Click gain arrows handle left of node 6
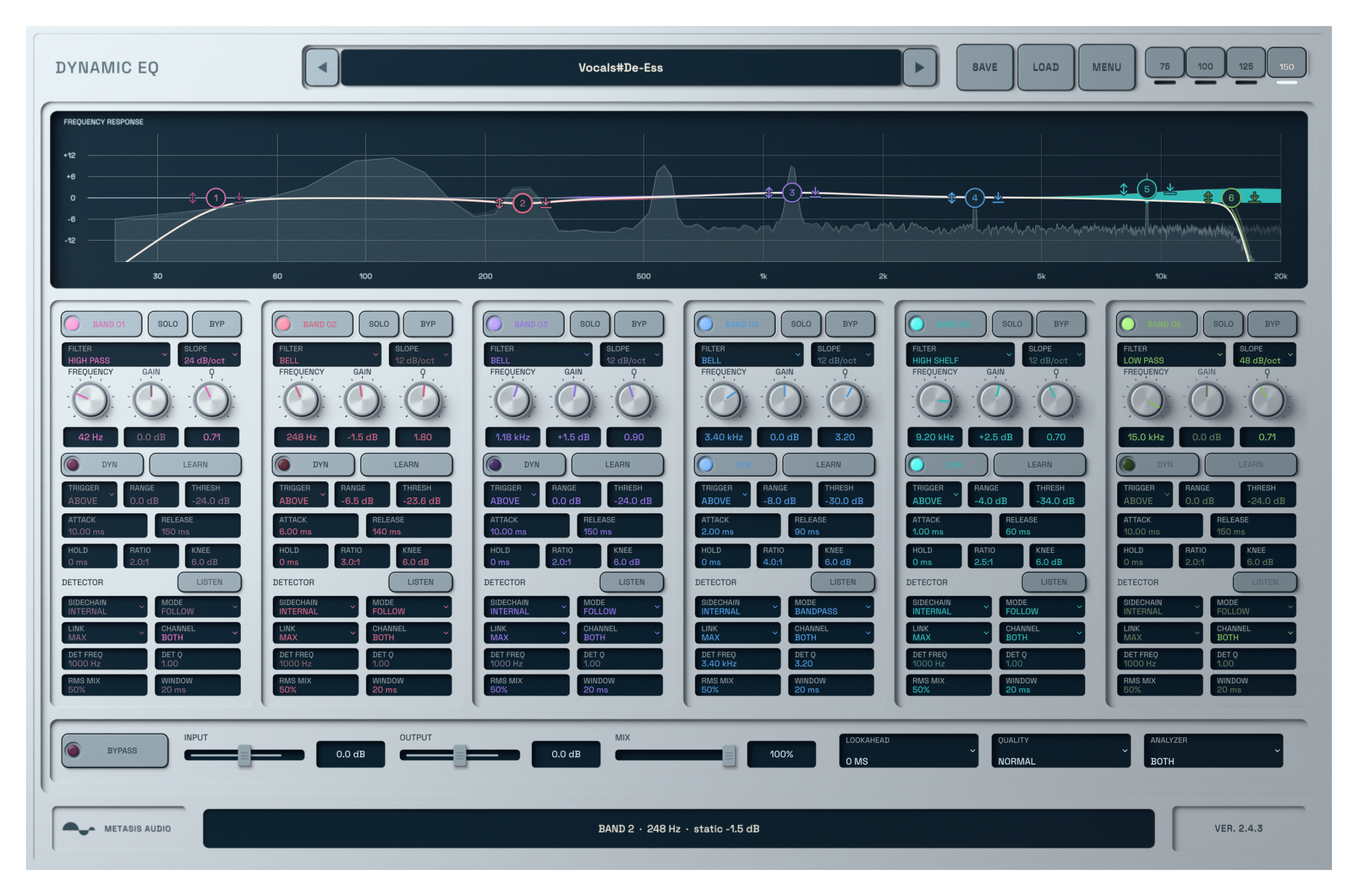 (1208, 198)
